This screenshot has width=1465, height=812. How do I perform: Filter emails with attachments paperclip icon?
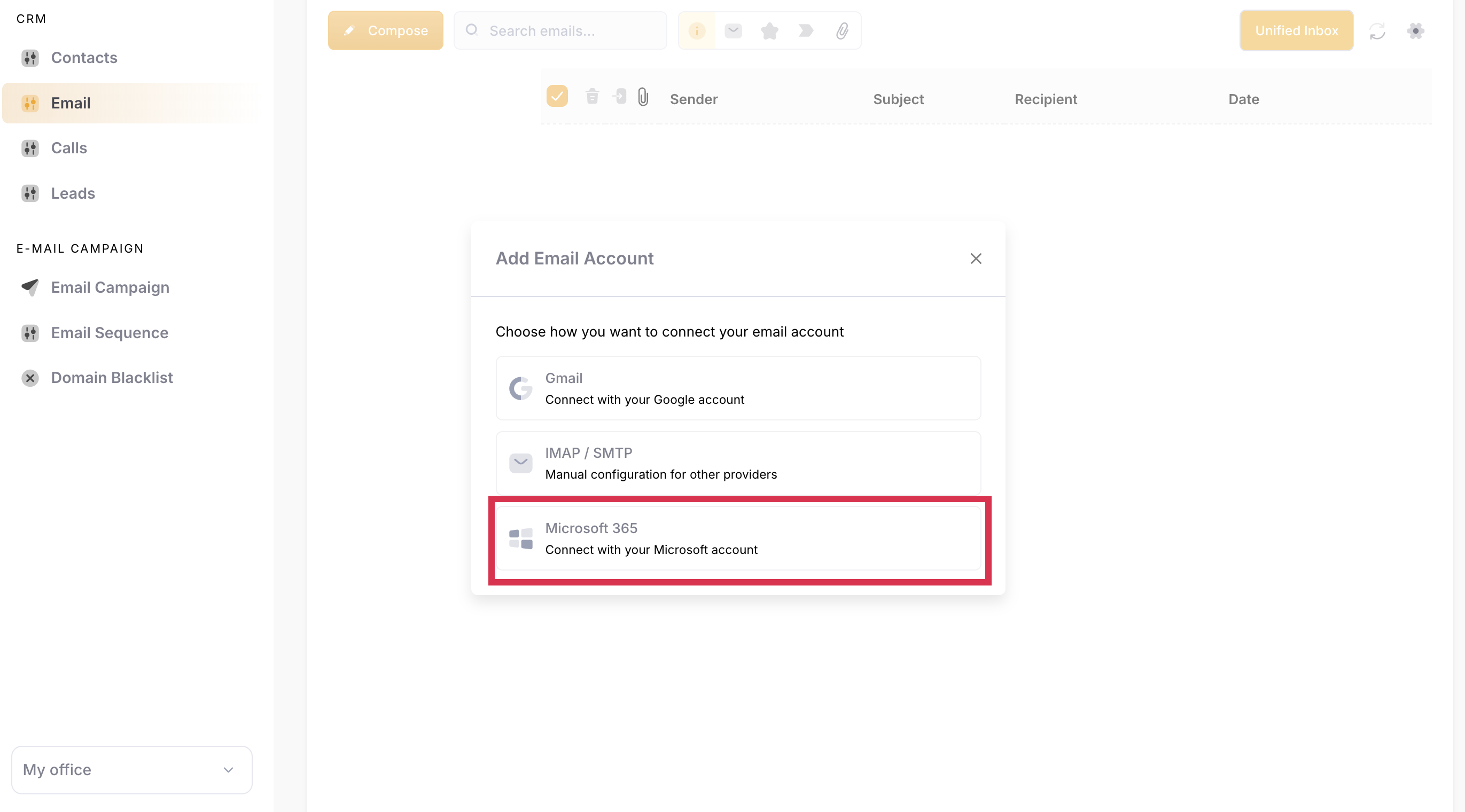[842, 30]
